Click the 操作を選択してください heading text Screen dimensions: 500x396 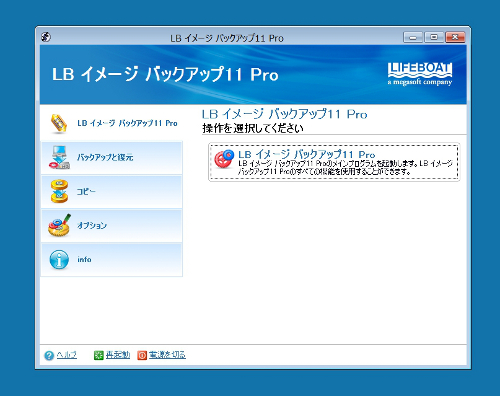tap(253, 128)
